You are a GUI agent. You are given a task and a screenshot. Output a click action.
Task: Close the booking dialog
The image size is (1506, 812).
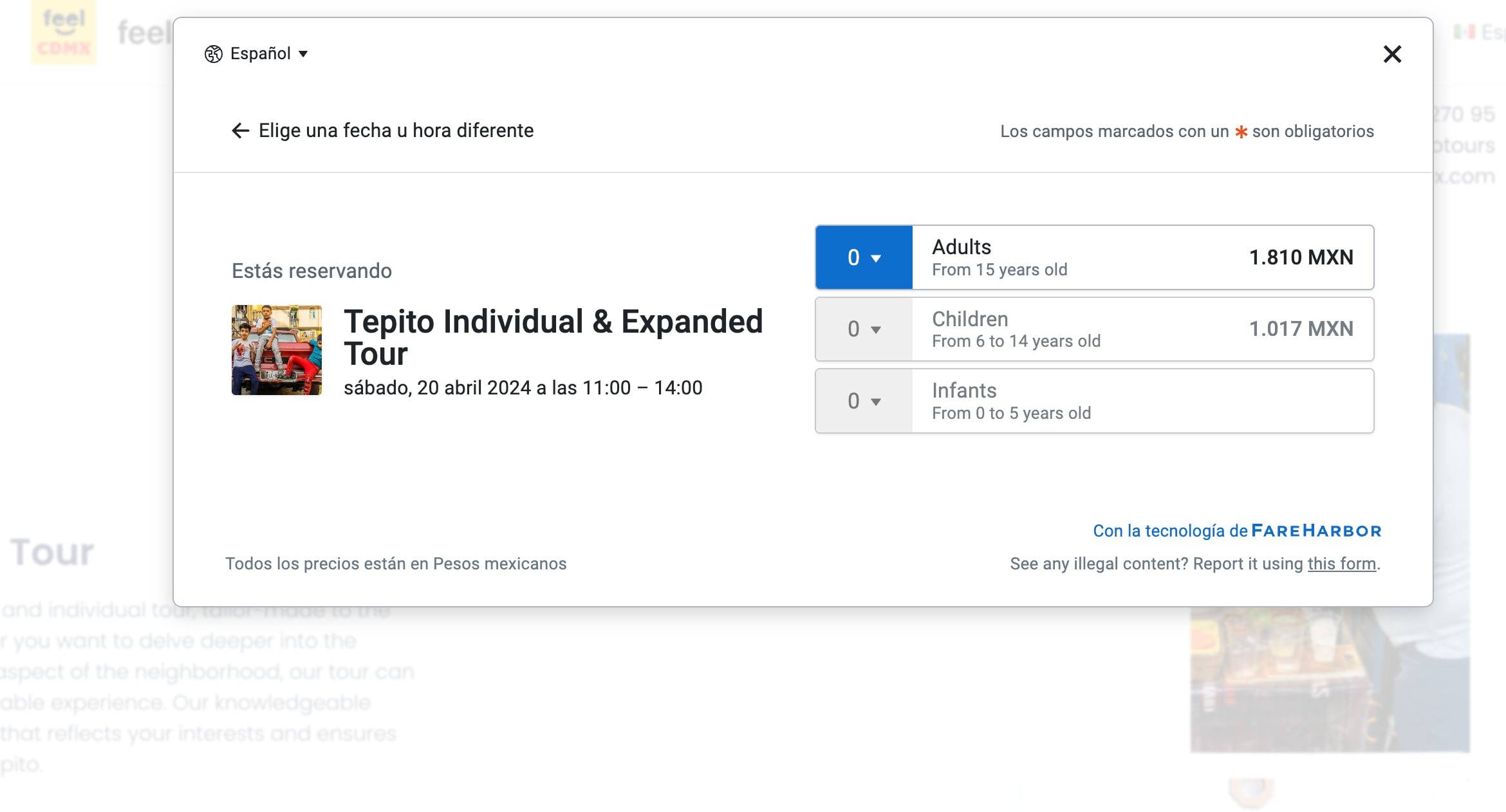tap(1393, 54)
